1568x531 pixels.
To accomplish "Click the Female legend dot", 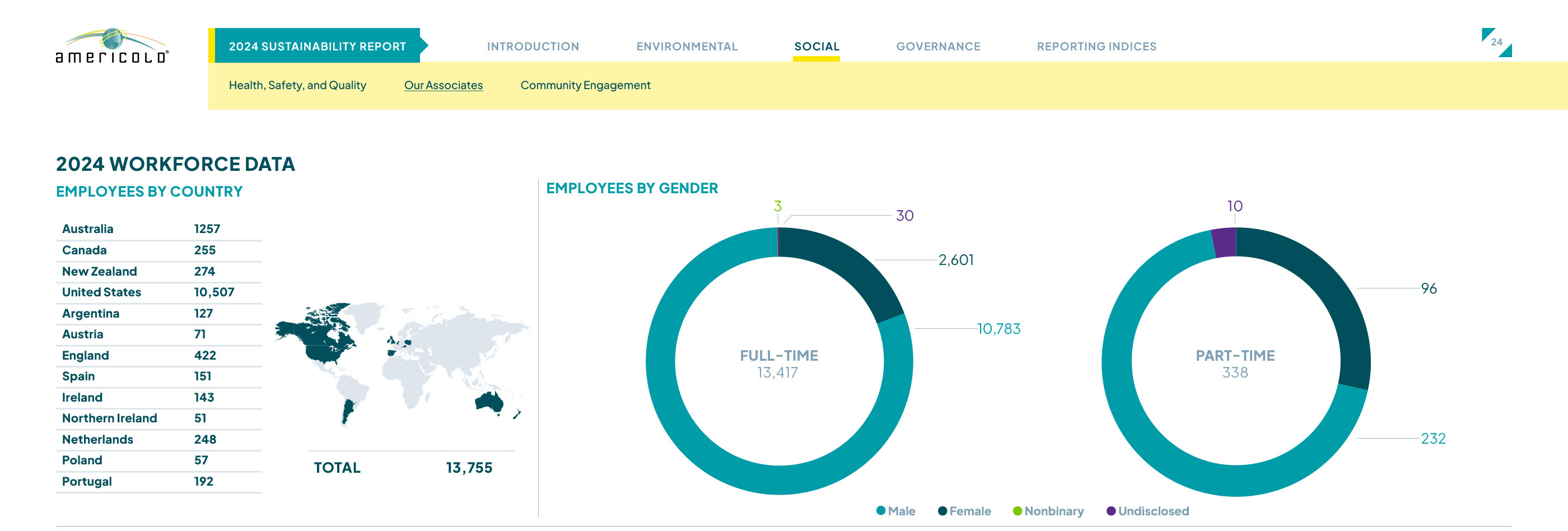I will click(x=942, y=510).
